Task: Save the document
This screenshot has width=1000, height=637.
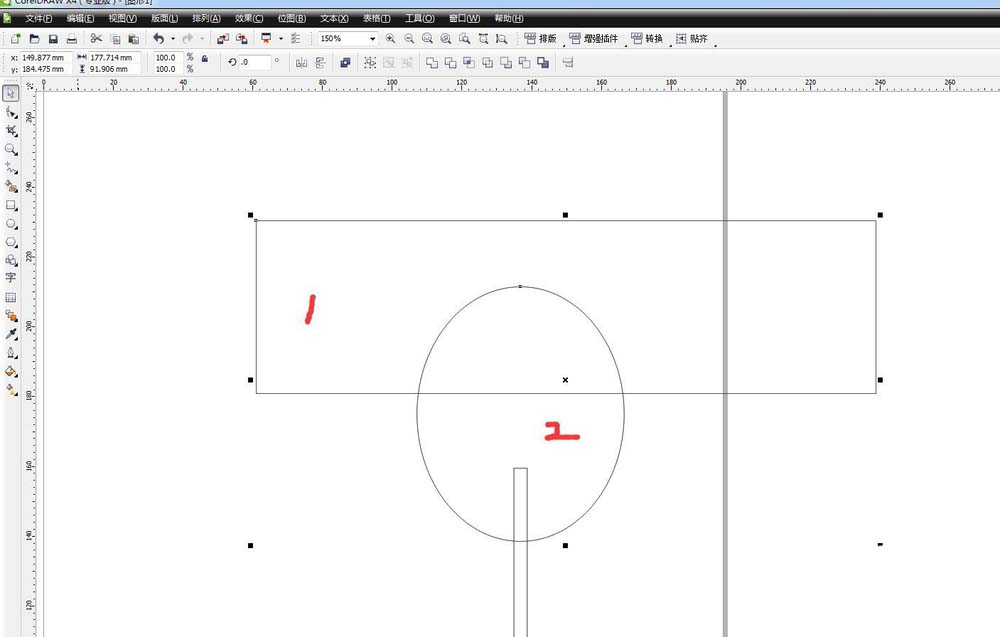Action: tap(53, 39)
